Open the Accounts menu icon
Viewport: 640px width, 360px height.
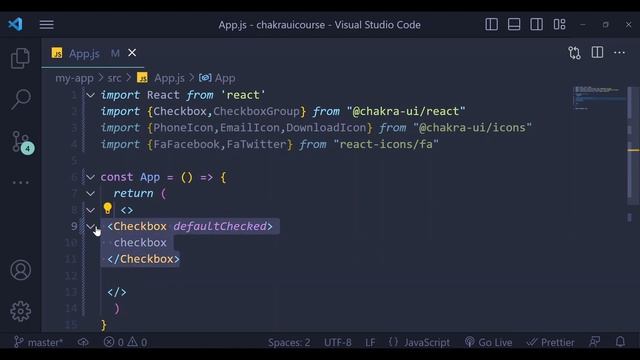pyautogui.click(x=20, y=270)
